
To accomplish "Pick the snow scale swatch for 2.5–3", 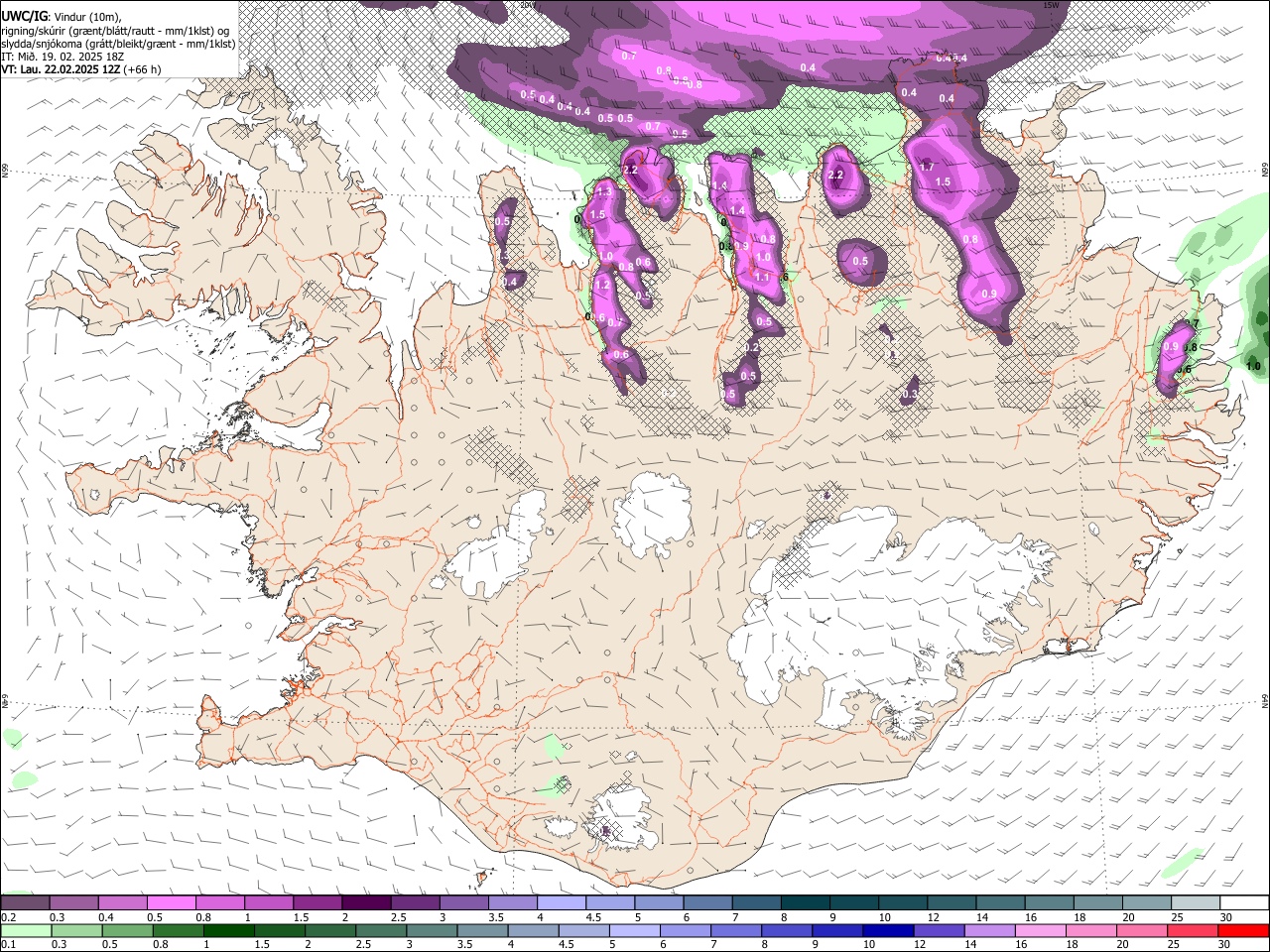I will tap(414, 902).
